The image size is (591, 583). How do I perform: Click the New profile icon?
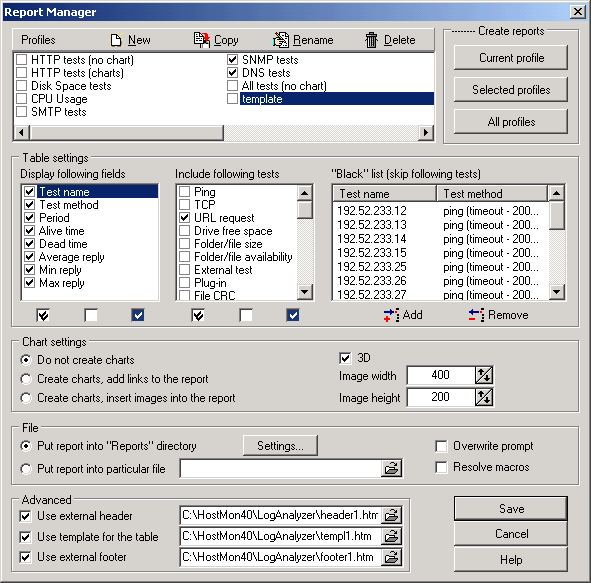coord(116,40)
